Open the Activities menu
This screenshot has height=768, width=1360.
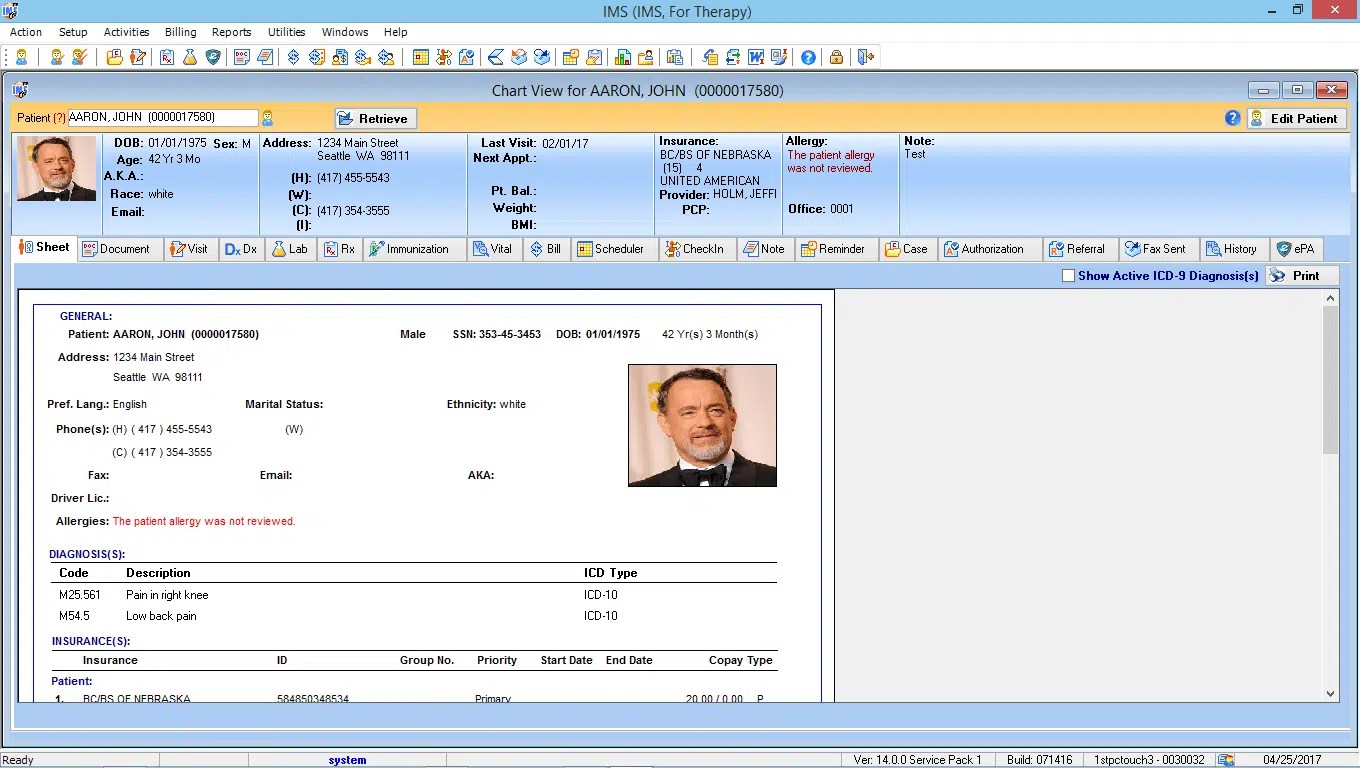[x=126, y=32]
